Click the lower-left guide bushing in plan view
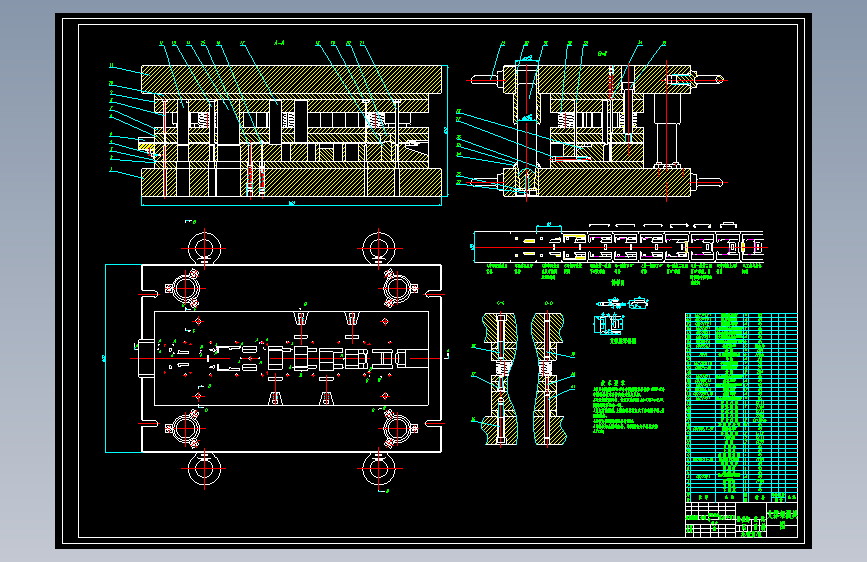867x562 pixels. [185, 428]
